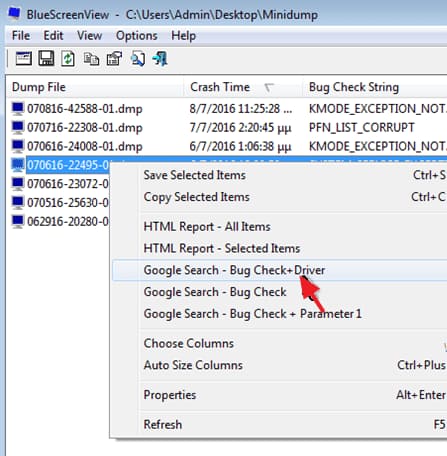This screenshot has height=456, width=447.
Task: Open the Help menu
Action: [x=183, y=35]
